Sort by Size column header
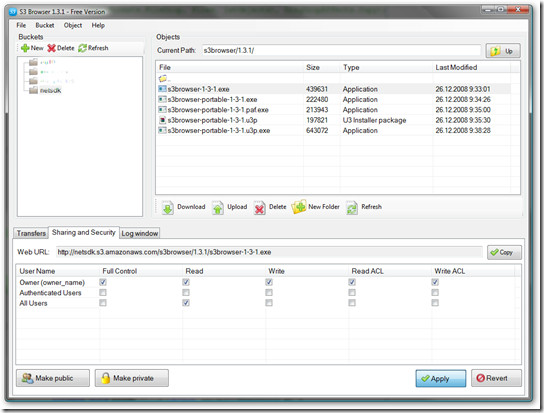 322,67
